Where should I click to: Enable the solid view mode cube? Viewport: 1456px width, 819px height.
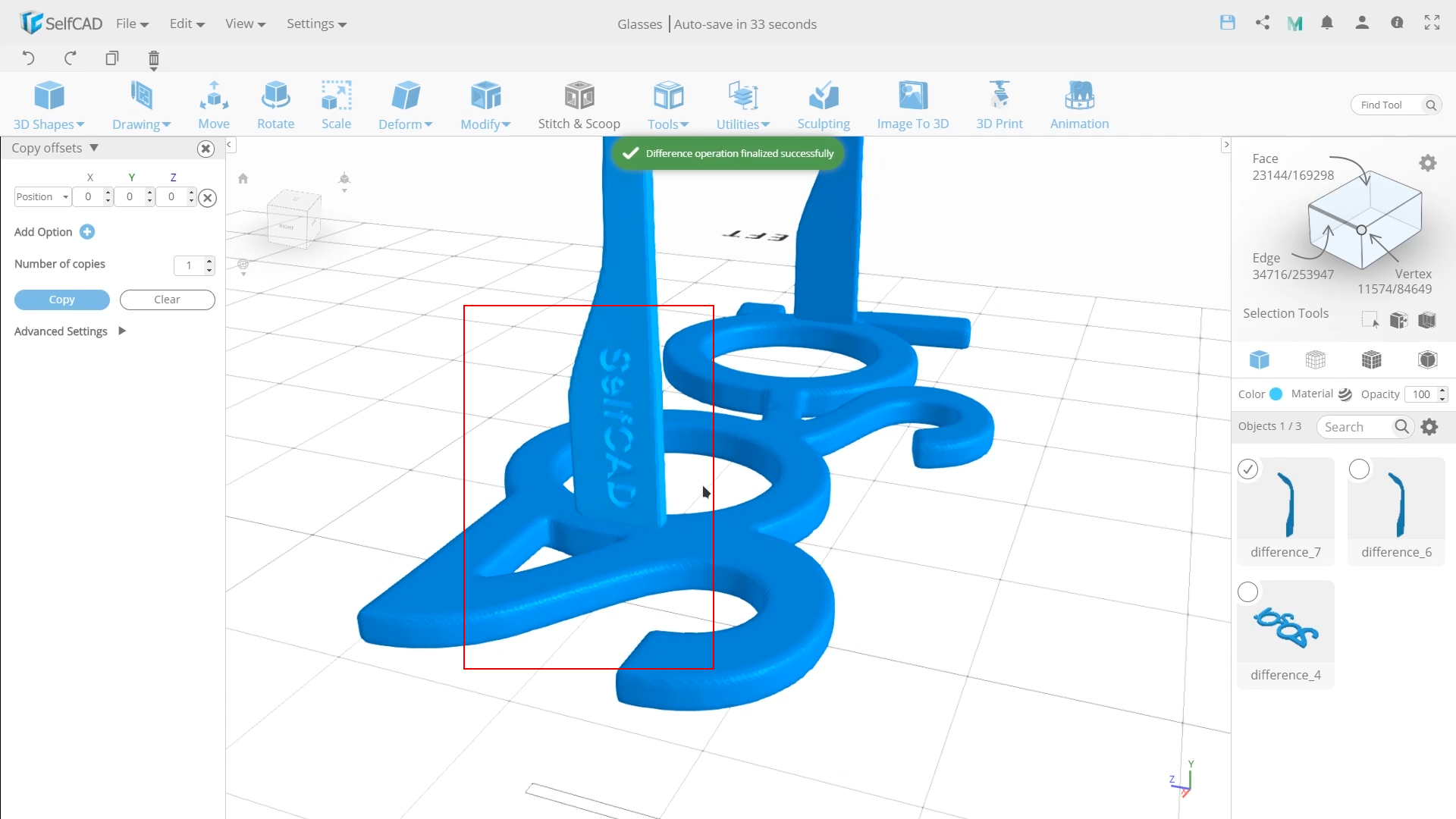(1260, 359)
